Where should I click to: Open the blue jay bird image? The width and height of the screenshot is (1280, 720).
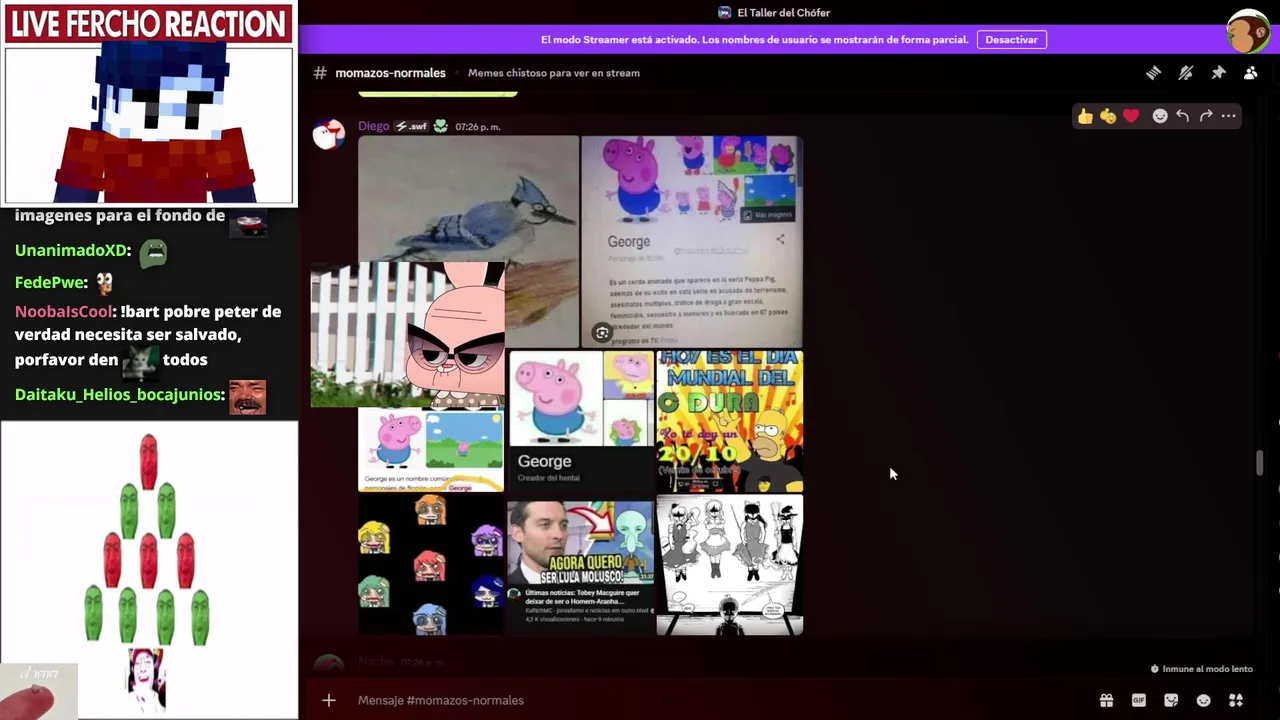469,198
